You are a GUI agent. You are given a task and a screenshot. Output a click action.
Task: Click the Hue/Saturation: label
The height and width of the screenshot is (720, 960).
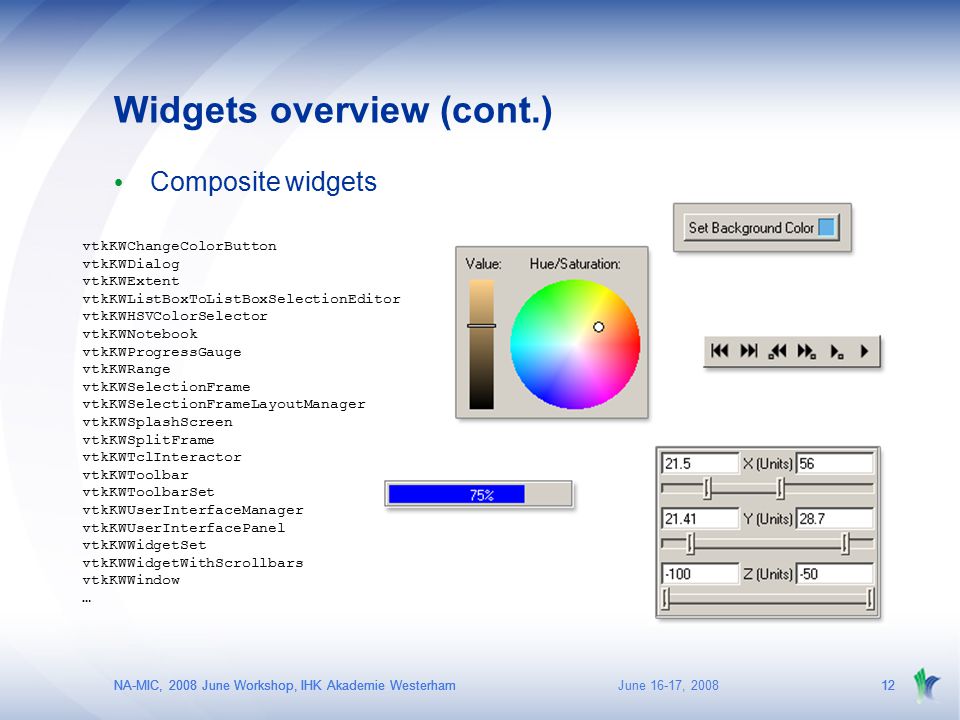(x=575, y=264)
